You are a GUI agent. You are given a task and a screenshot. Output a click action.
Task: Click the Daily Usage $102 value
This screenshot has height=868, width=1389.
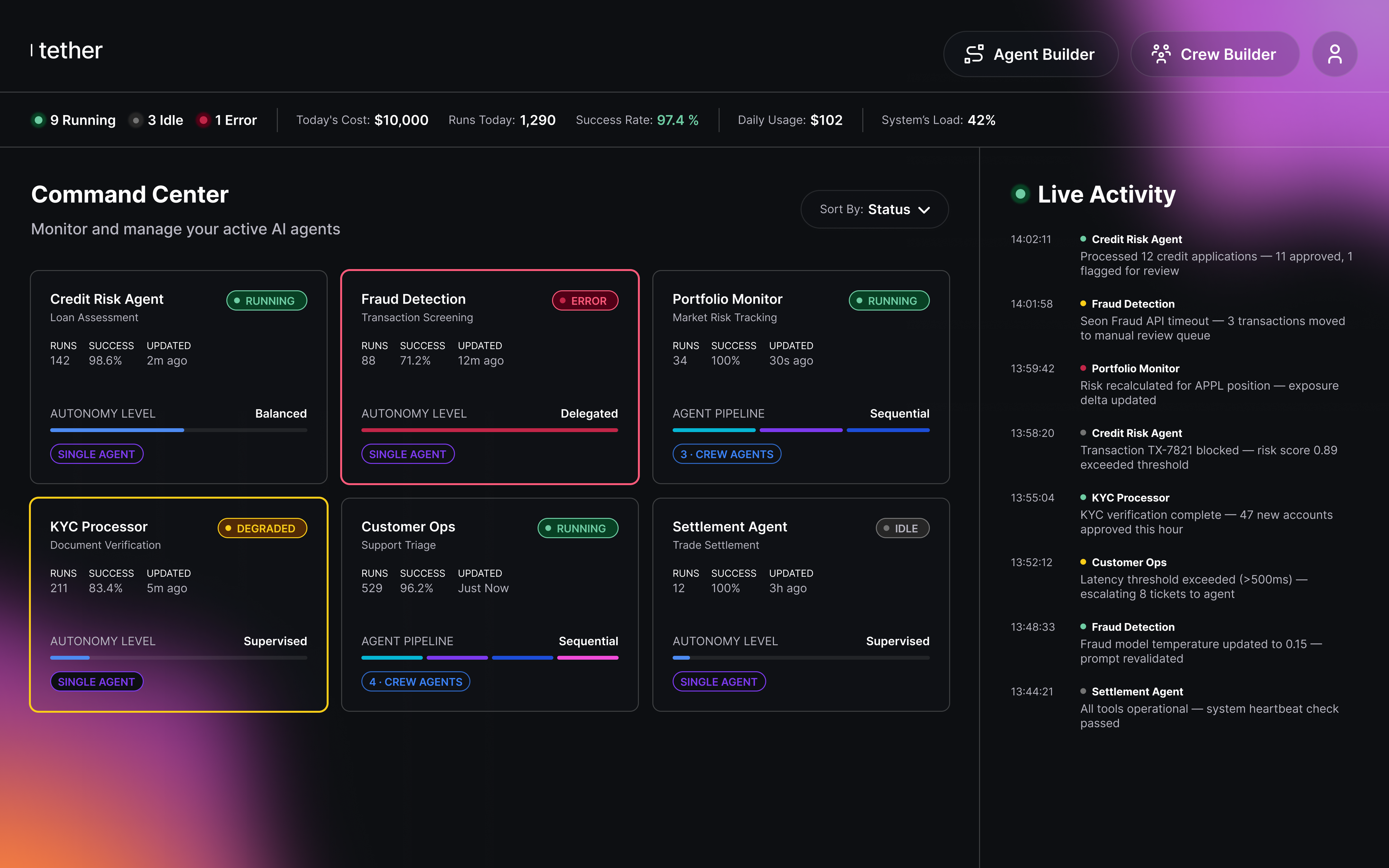[827, 120]
